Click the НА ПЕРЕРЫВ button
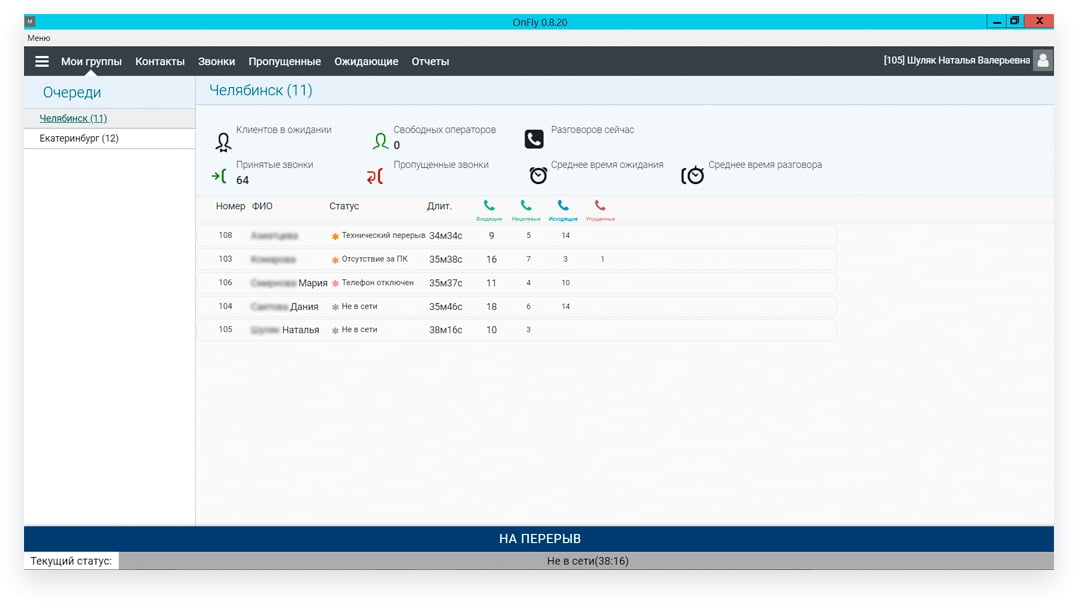The height and width of the screenshot is (605, 1078). [x=539, y=538]
